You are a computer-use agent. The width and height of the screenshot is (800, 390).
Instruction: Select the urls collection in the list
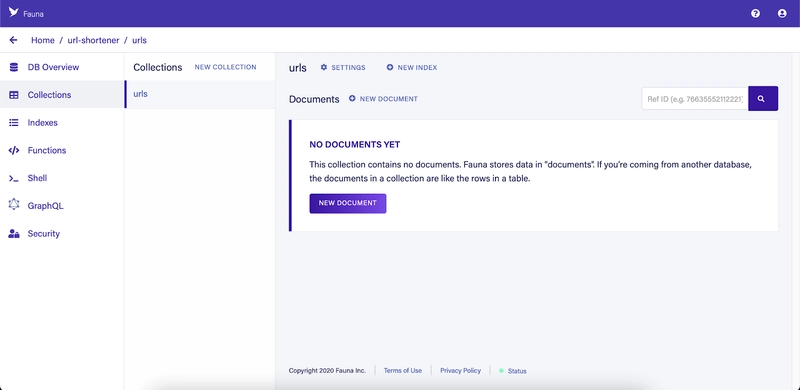coord(199,94)
